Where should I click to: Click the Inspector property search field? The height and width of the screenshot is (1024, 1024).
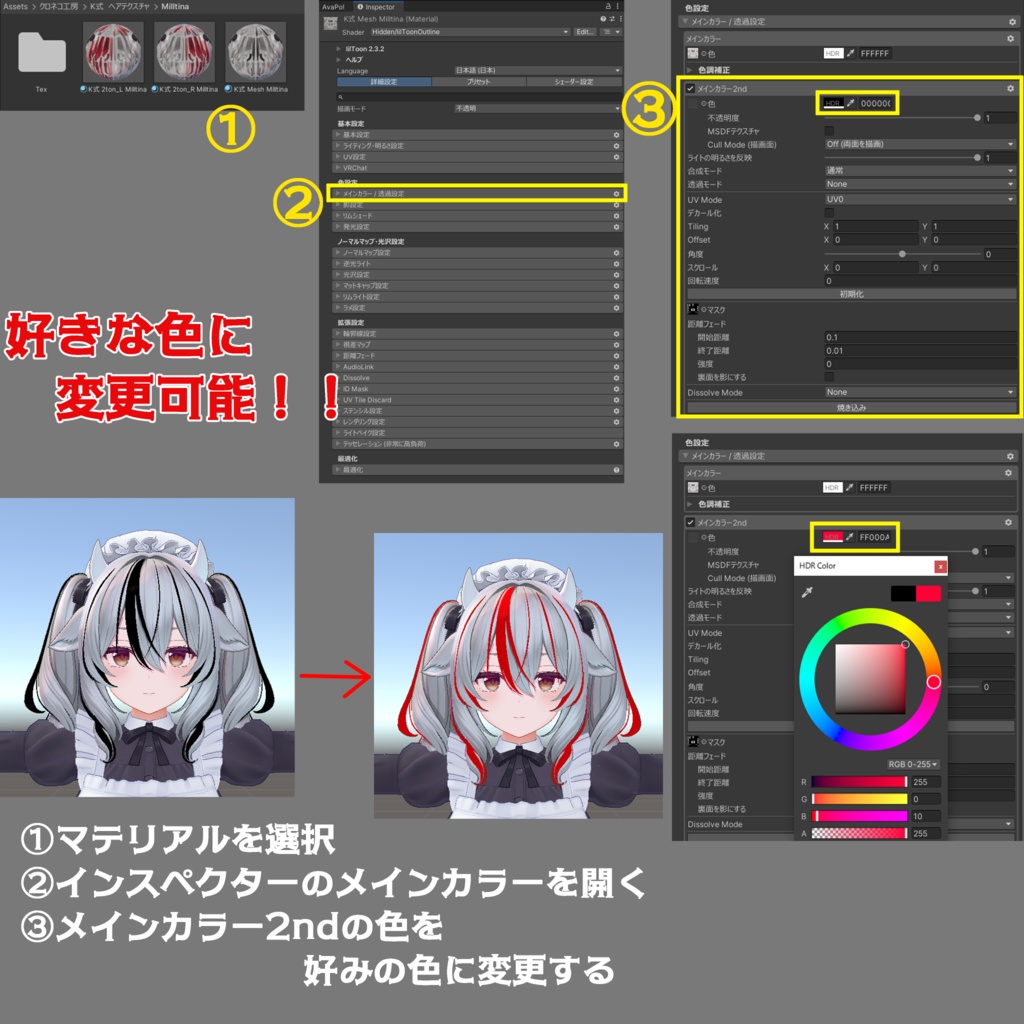coord(478,97)
